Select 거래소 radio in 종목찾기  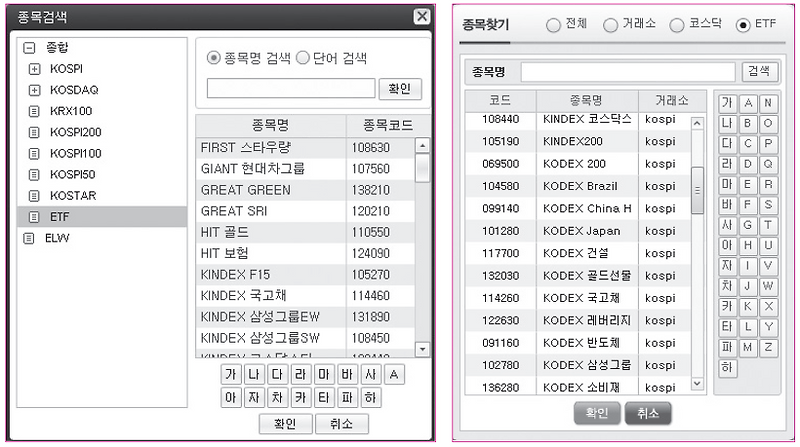coord(610,25)
